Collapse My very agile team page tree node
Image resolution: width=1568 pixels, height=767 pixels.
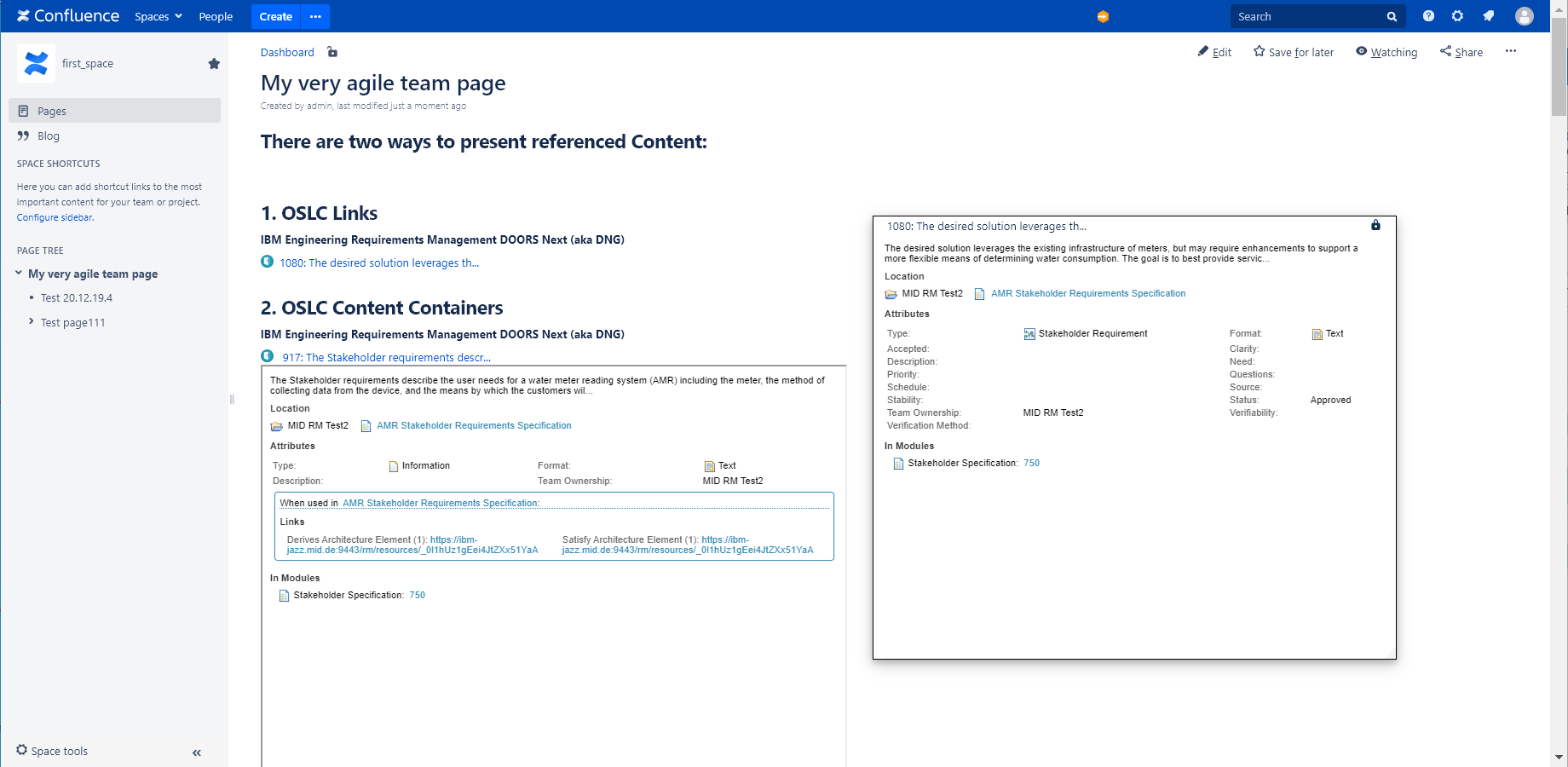[x=19, y=274]
